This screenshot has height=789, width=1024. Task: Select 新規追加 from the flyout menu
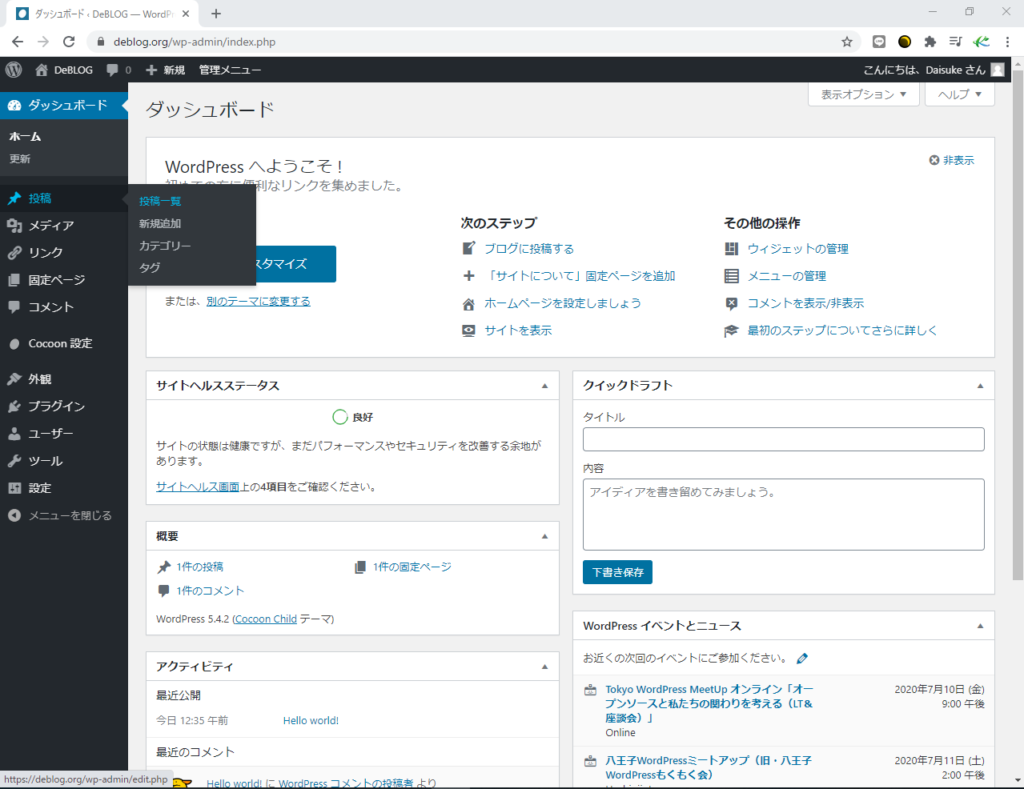(160, 223)
